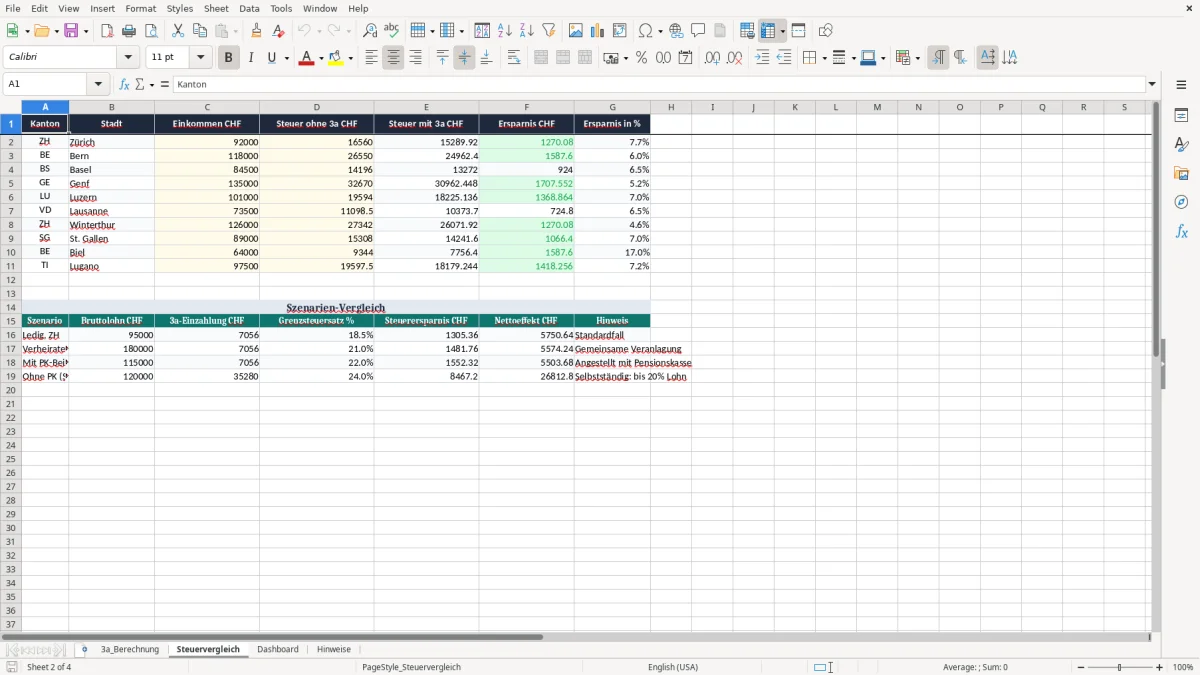Image resolution: width=1200 pixels, height=675 pixels.
Task: Open the Format menu
Action: [140, 8]
